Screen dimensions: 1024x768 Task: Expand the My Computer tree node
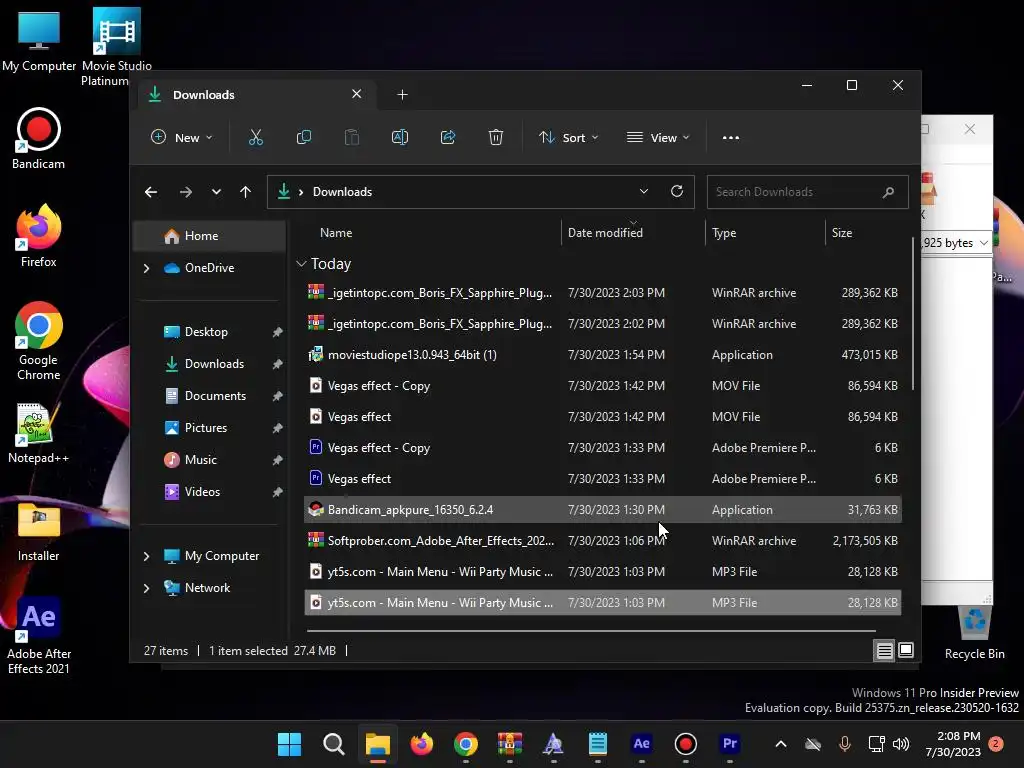(146, 556)
